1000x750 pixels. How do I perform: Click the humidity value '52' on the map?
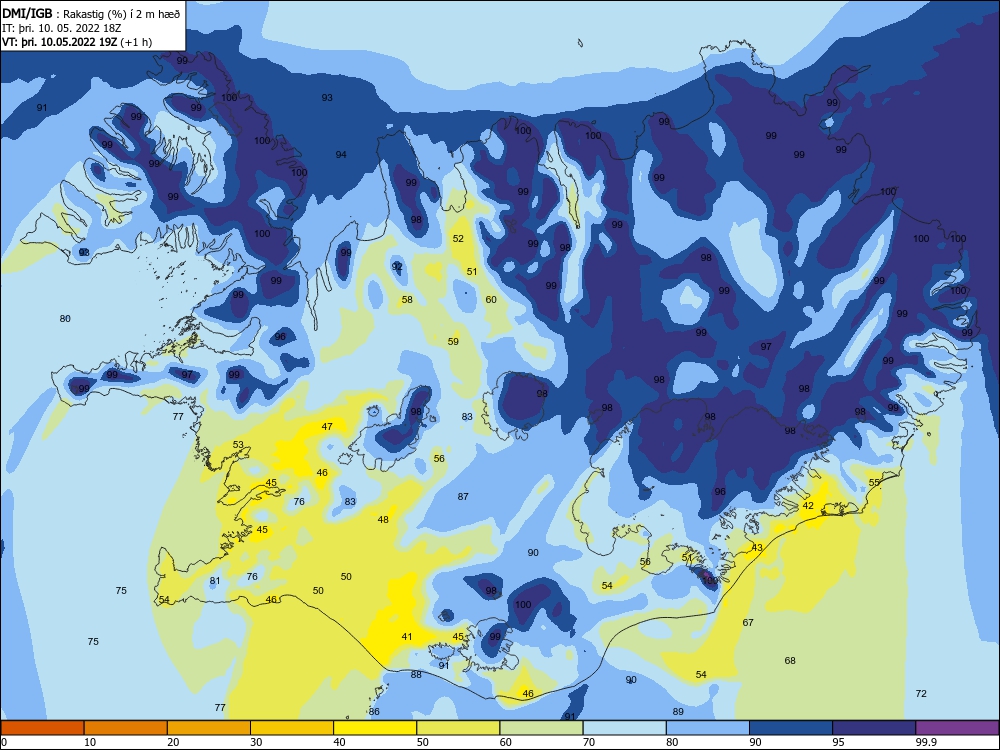(x=458, y=239)
